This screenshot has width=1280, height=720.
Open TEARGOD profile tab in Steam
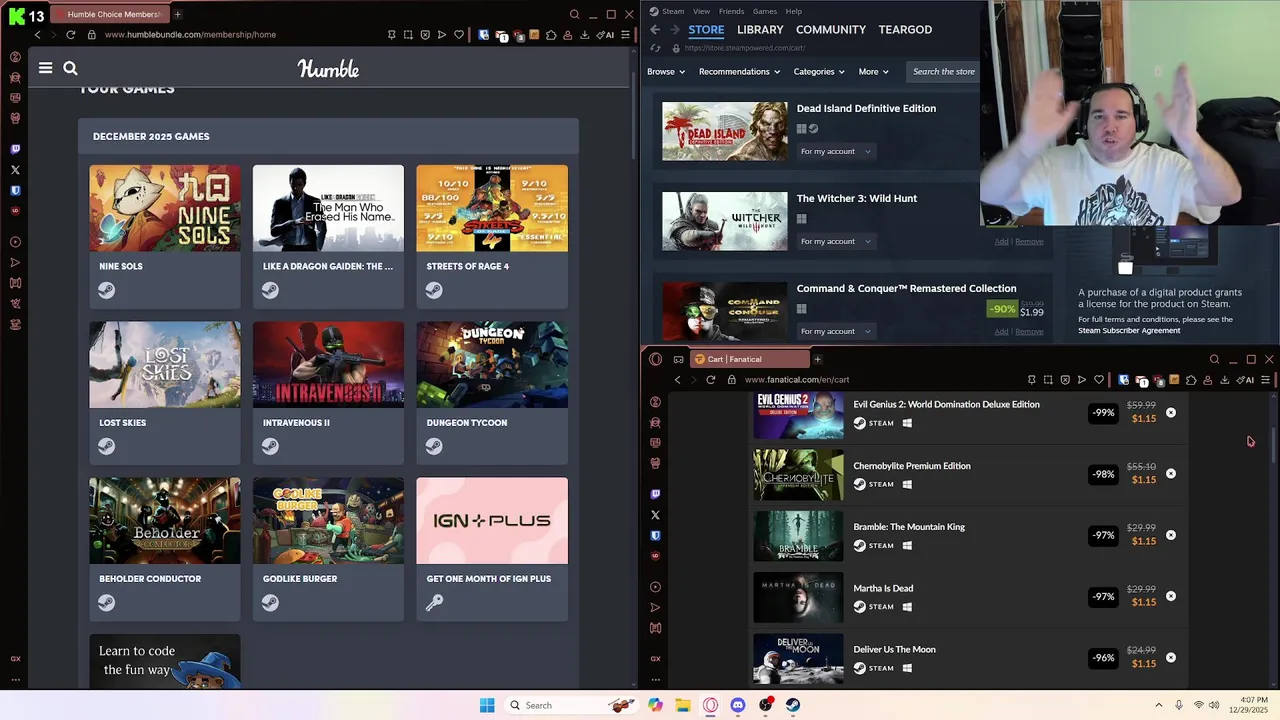coord(905,30)
